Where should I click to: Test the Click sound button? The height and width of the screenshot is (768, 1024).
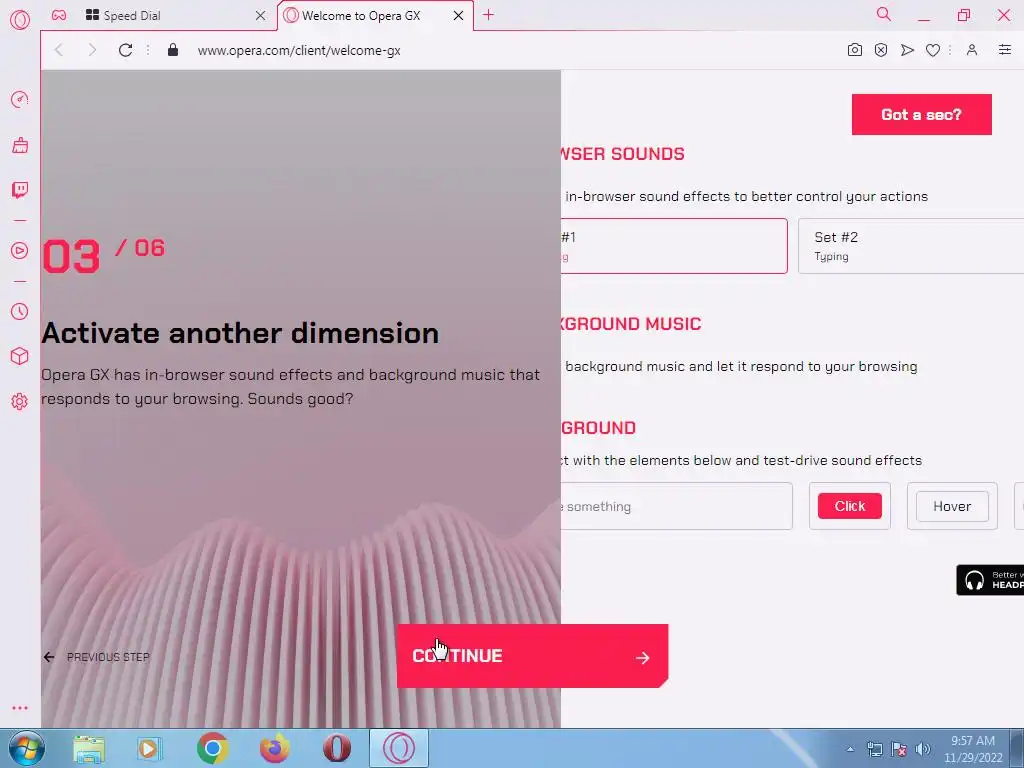tap(850, 506)
